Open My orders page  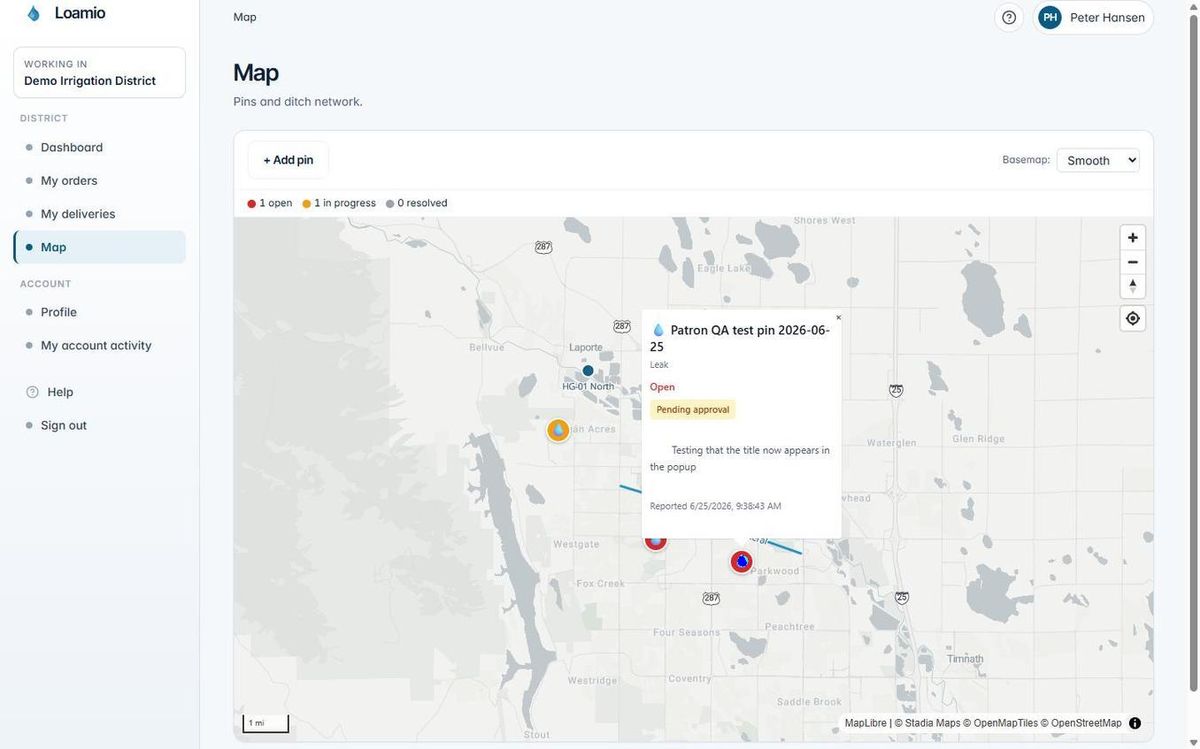coord(99,180)
